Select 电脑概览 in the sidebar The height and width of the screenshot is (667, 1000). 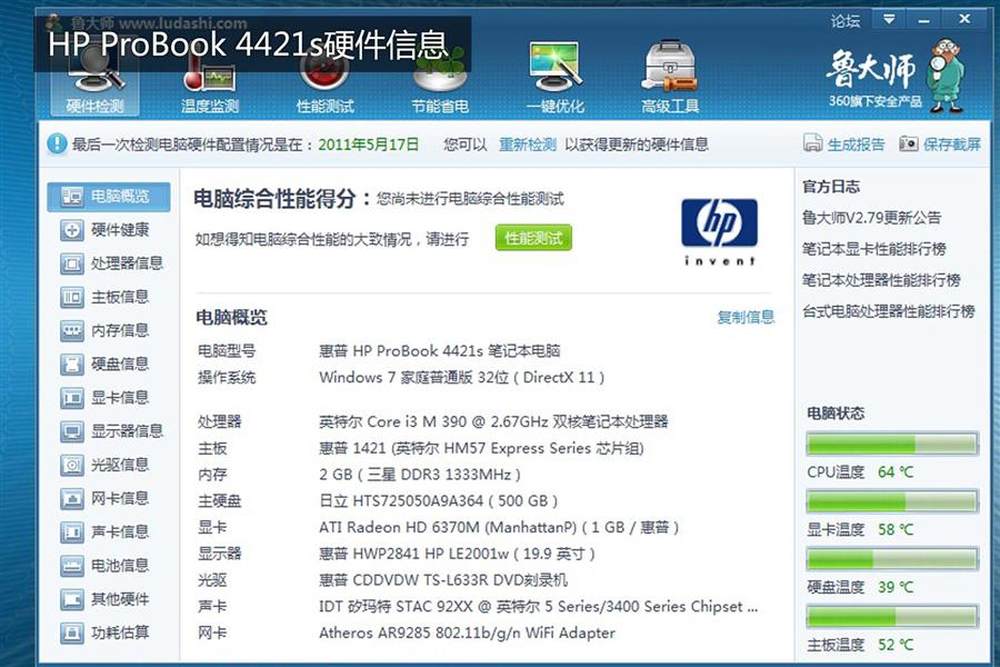pyautogui.click(x=108, y=196)
